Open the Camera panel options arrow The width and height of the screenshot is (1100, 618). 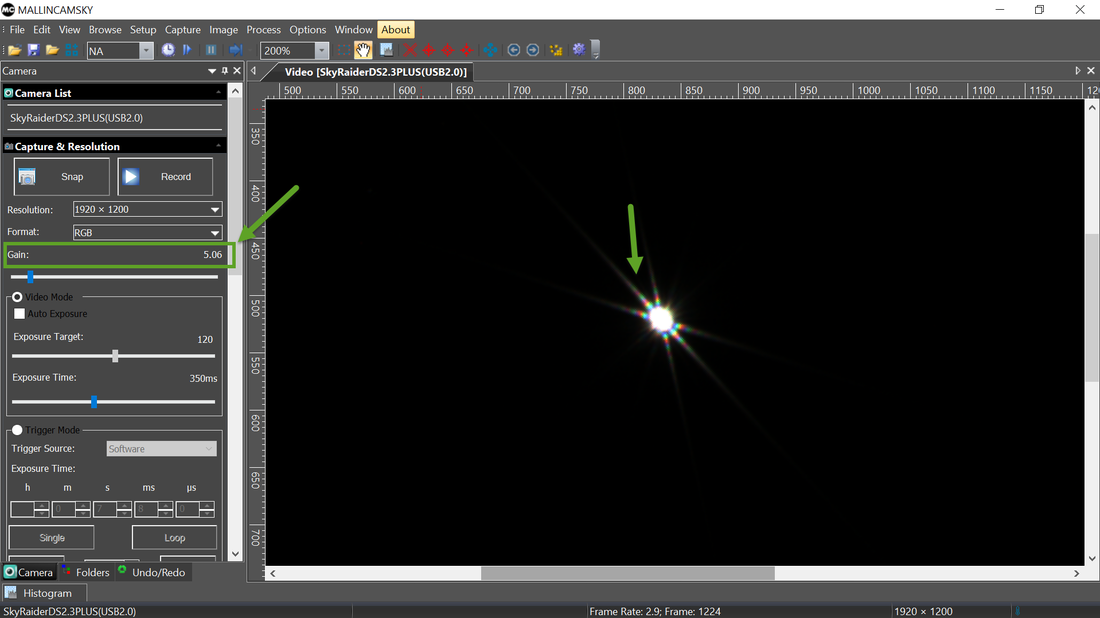[x=212, y=71]
